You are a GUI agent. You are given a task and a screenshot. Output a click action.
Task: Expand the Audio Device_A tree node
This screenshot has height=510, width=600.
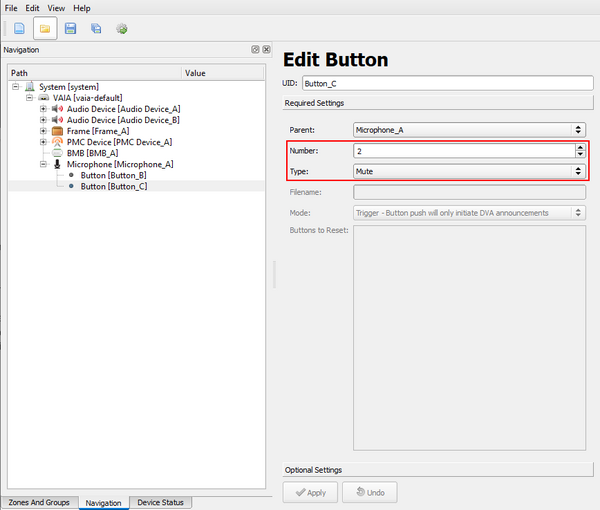(43, 109)
